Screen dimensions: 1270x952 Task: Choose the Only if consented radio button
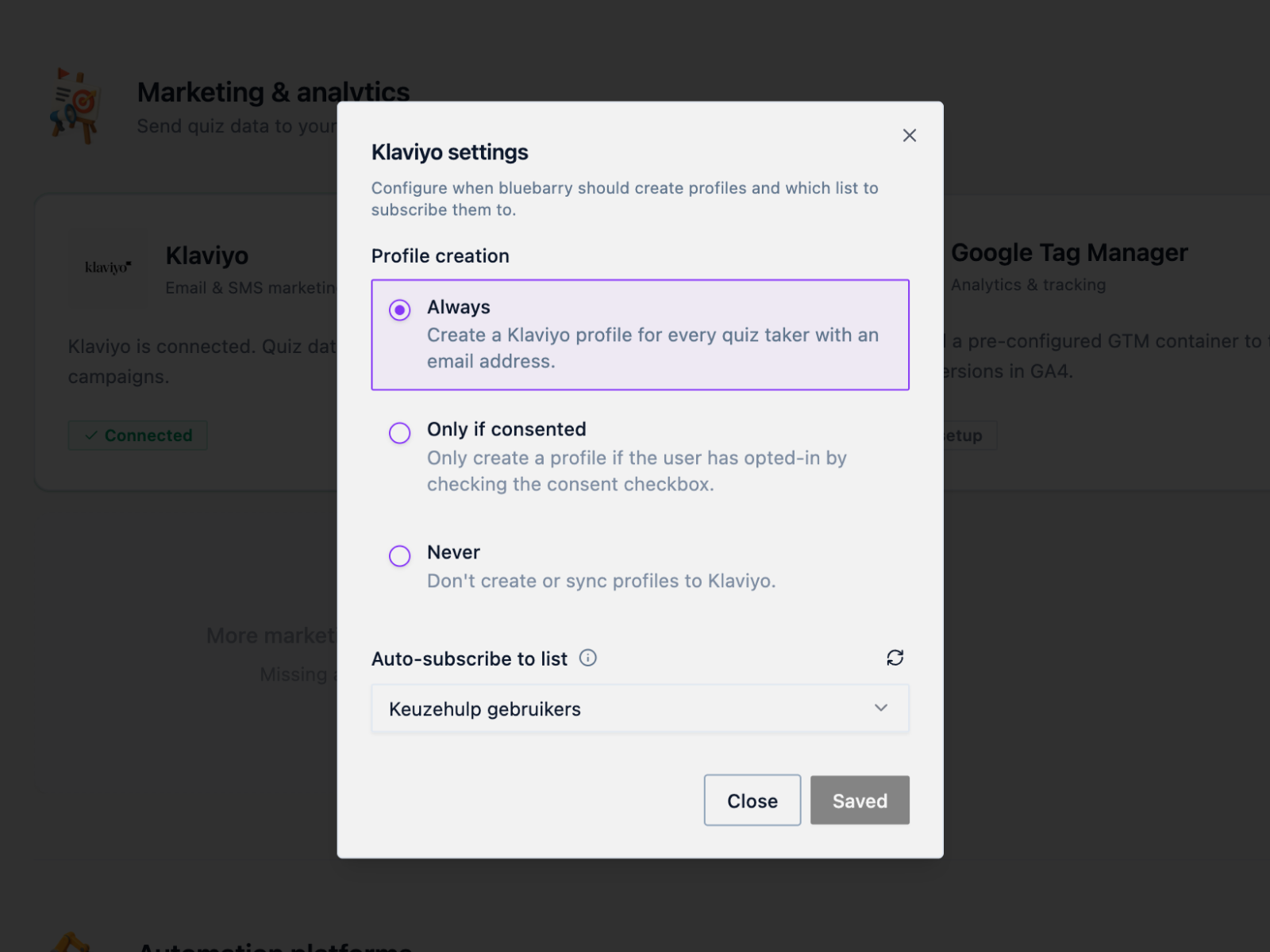point(400,432)
